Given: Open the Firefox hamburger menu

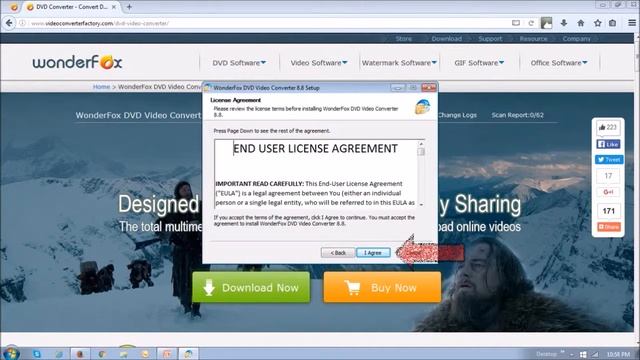Looking at the screenshot, I should (632, 23).
